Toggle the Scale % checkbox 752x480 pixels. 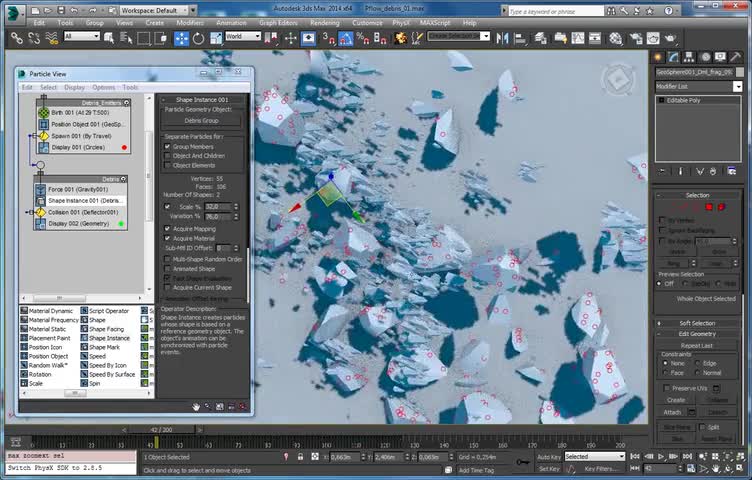(x=167, y=207)
